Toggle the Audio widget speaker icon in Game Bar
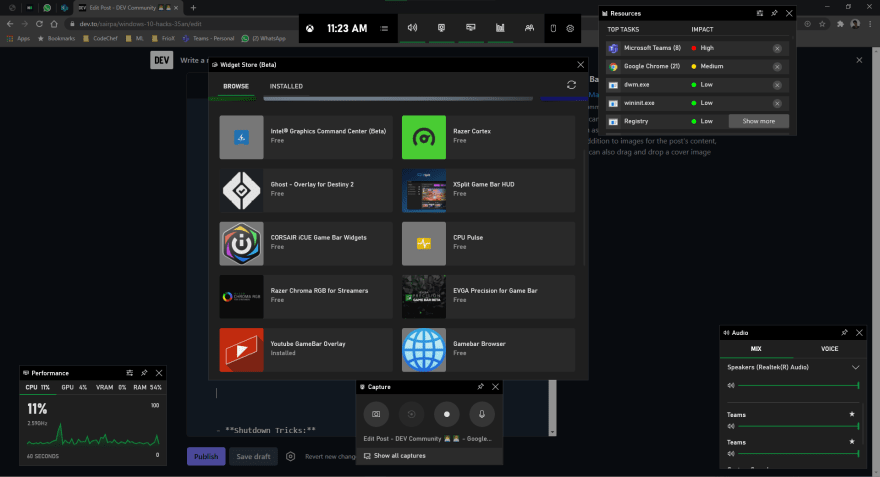Screen dimensions: 880x477 coord(412,28)
